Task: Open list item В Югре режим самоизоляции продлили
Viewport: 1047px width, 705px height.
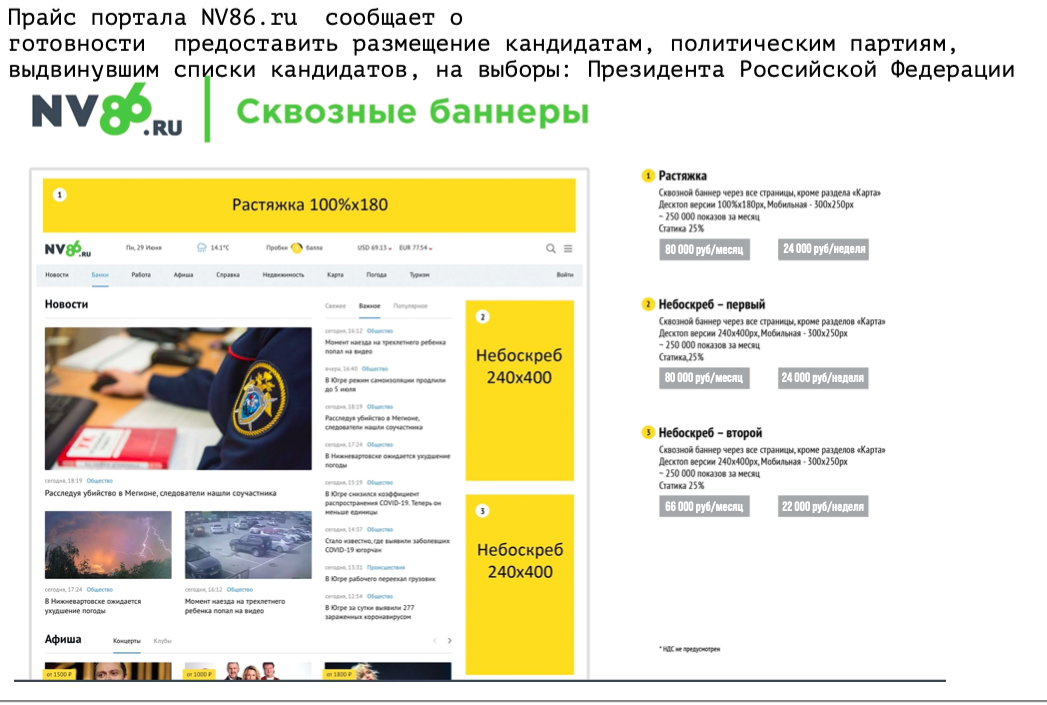Action: (385, 385)
